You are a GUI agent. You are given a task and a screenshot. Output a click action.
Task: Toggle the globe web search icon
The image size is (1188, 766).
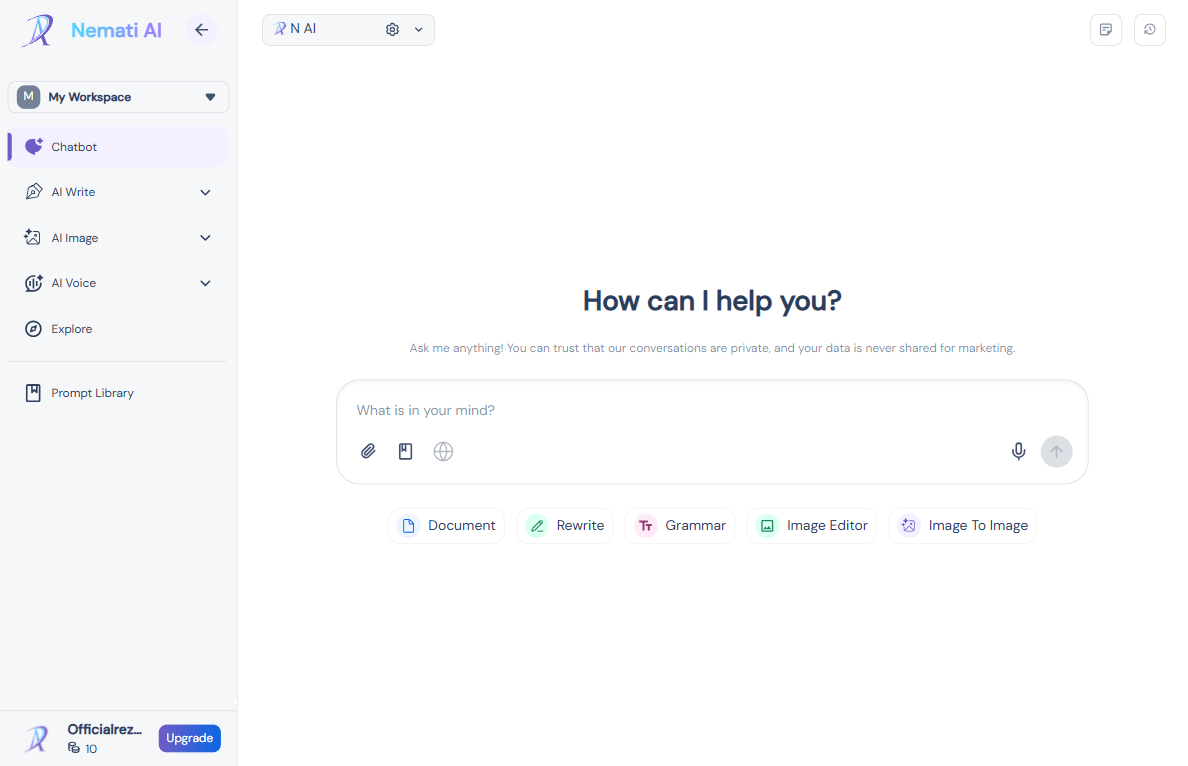coord(443,451)
